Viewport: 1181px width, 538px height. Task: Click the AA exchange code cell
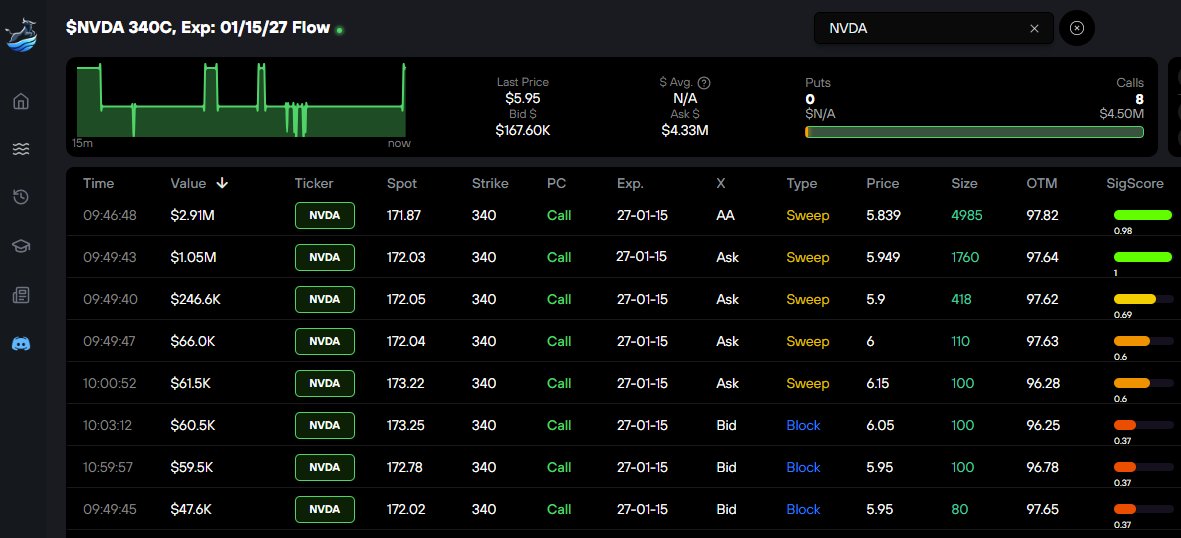point(724,216)
